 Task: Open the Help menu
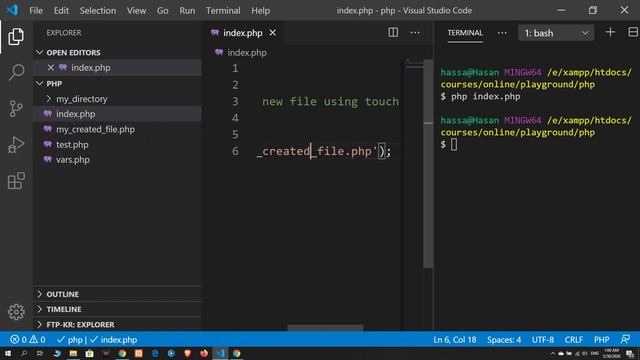[260, 11]
